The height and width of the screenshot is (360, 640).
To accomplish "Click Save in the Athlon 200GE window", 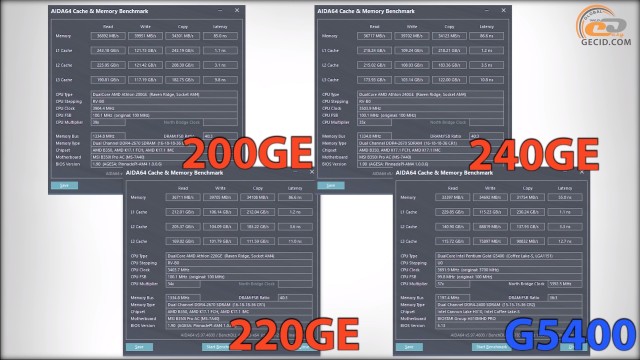I will coord(64,185).
